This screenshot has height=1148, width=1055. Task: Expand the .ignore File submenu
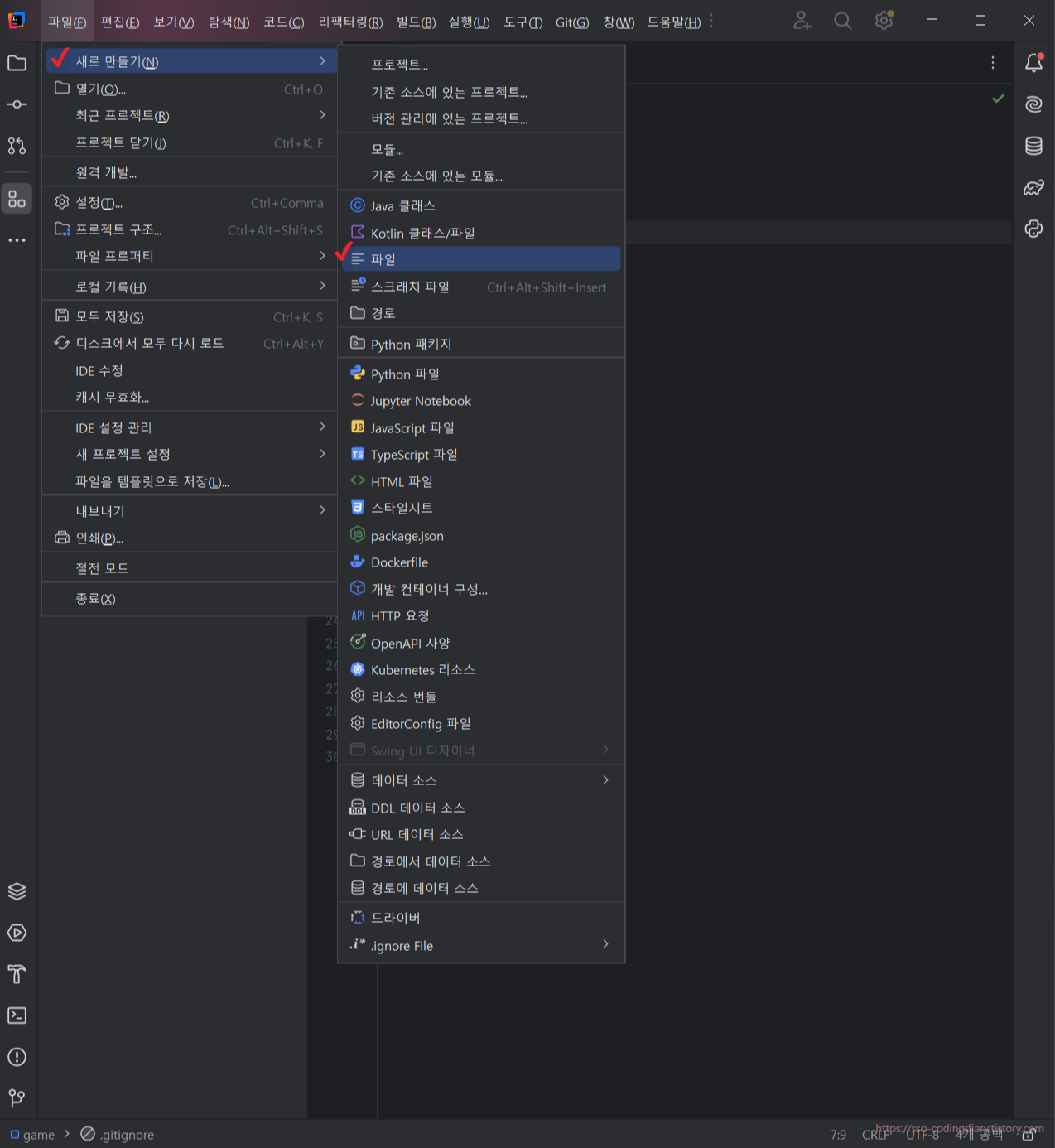tap(481, 945)
